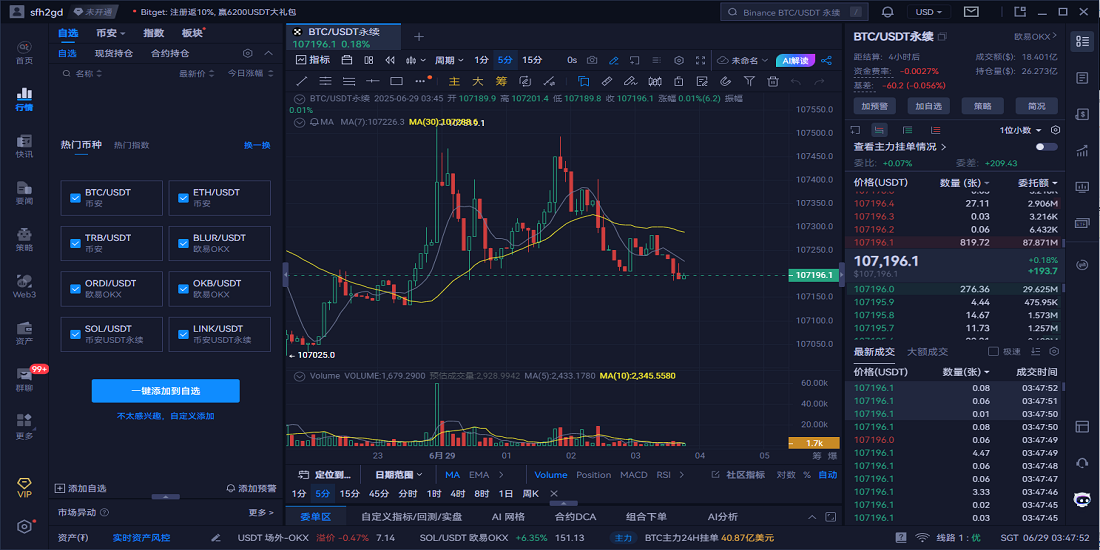Click the screenshot camera icon in chart toolbar
Image resolution: width=1100 pixels, height=550 pixels.
click(x=592, y=60)
